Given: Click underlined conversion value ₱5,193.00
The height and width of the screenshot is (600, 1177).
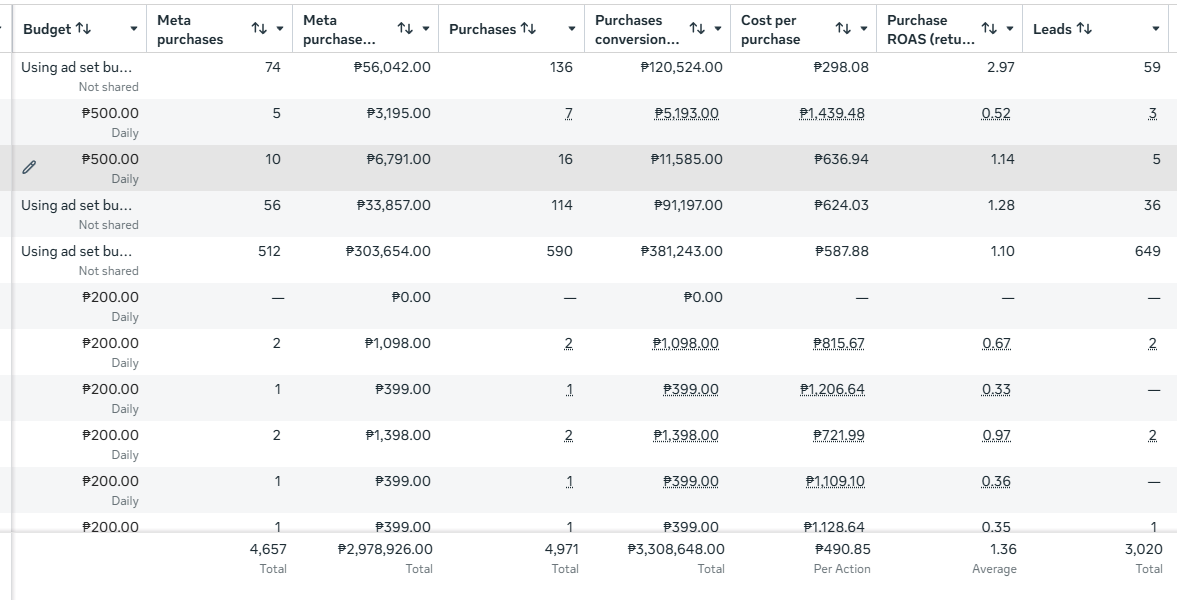Looking at the screenshot, I should [686, 113].
